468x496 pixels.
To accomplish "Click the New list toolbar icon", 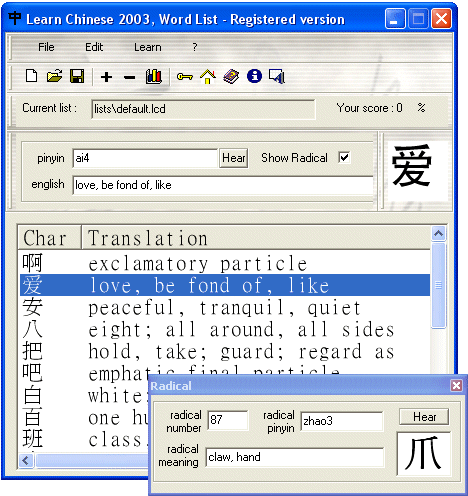I will pos(31,76).
